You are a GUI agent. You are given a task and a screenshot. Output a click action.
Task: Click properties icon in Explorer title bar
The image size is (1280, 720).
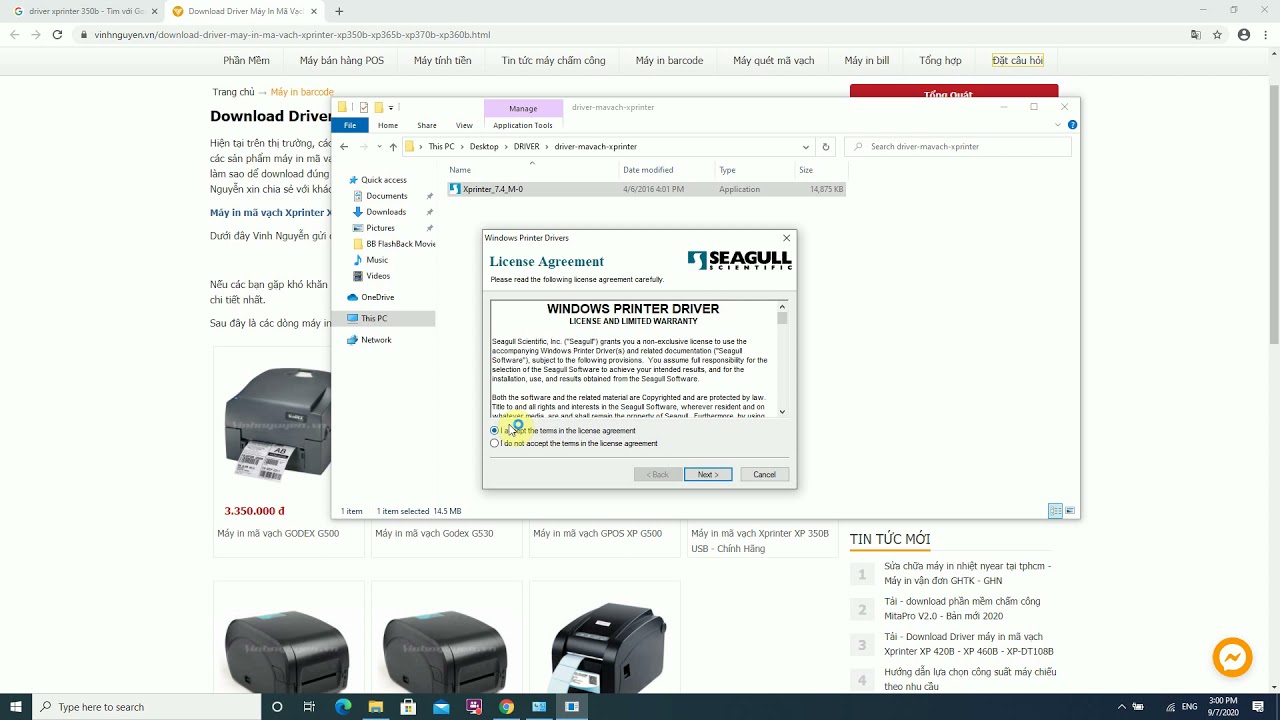[x=363, y=107]
